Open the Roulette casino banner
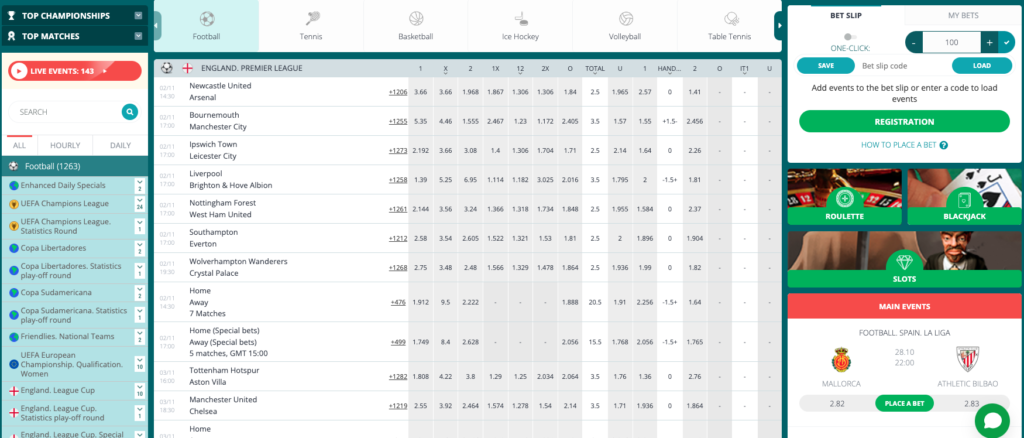 click(844, 196)
